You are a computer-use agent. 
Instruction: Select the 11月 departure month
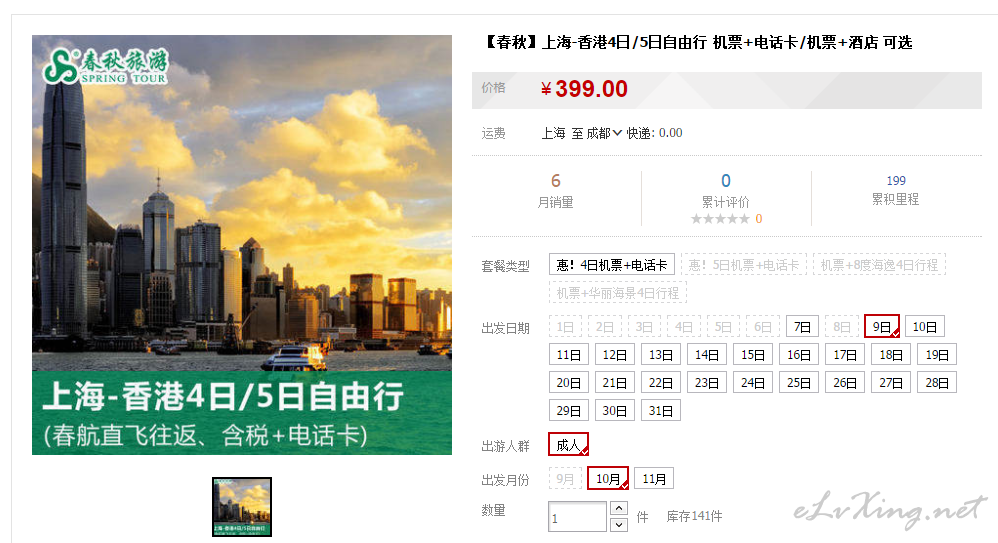(x=654, y=479)
